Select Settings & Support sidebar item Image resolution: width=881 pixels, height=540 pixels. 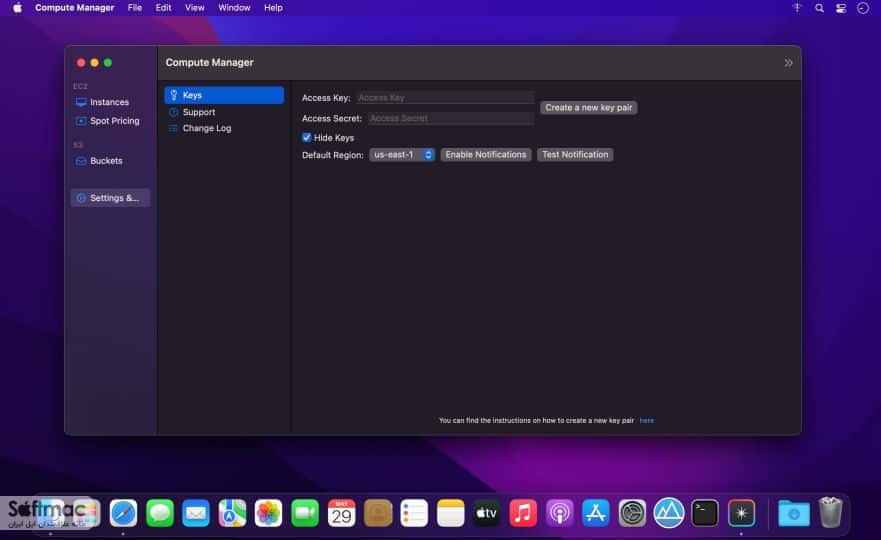point(110,198)
